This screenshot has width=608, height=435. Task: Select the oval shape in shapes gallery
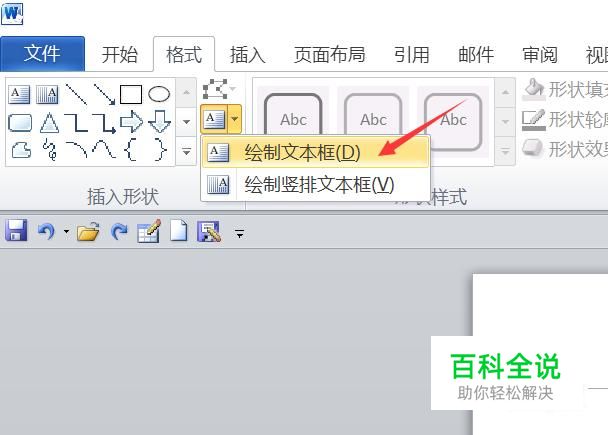[x=159, y=94]
